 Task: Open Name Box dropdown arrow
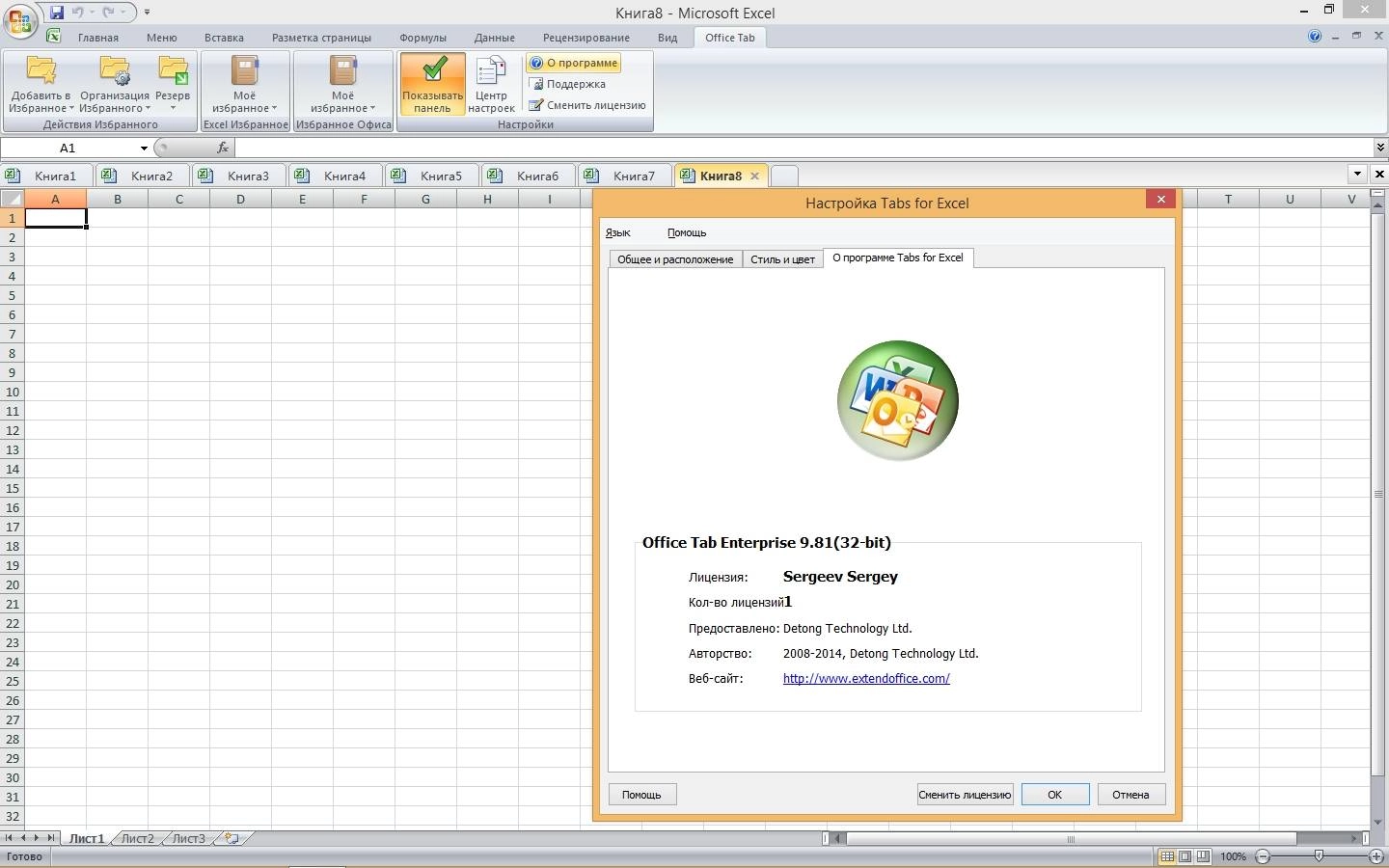144,148
